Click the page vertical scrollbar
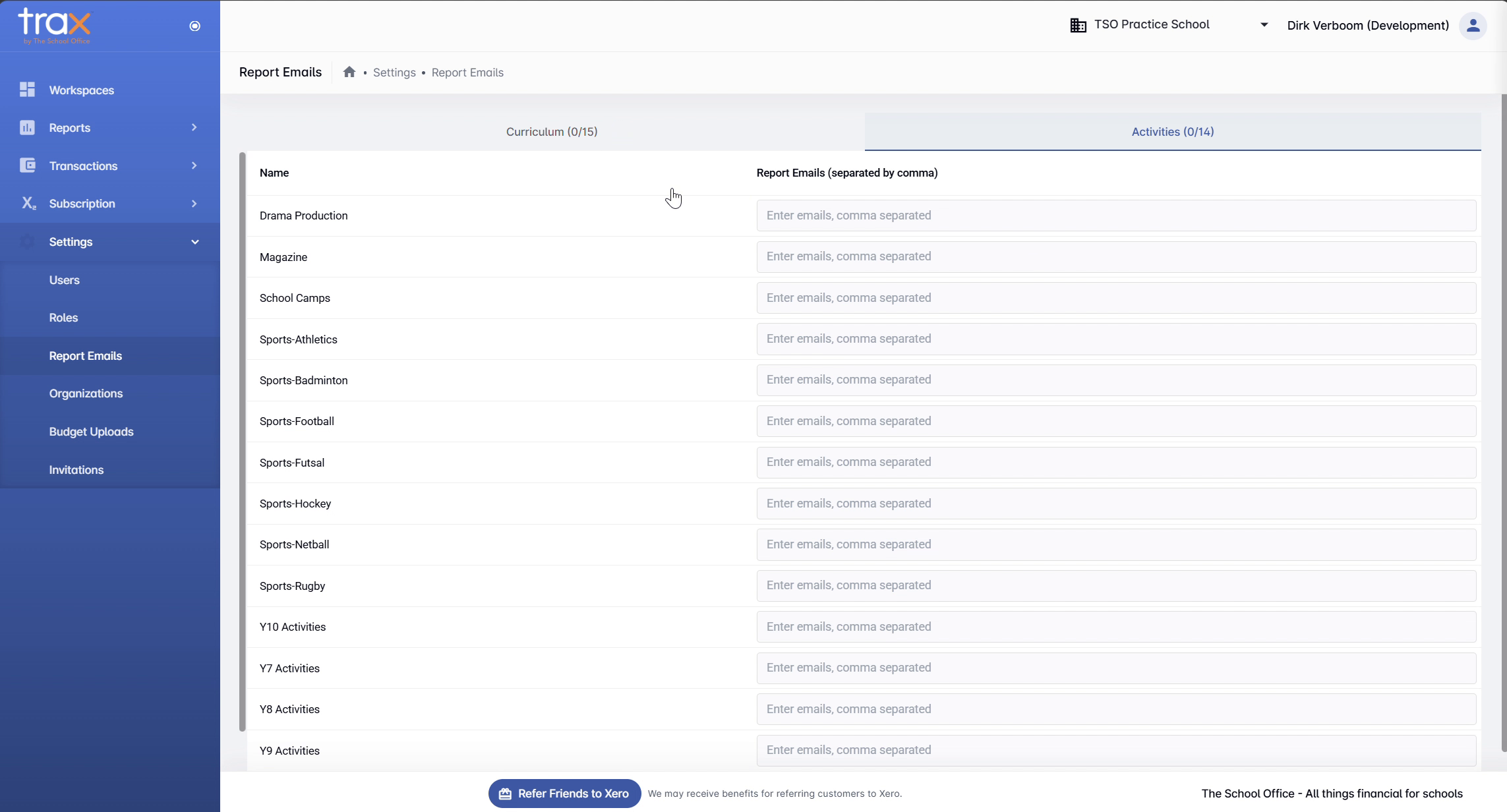The image size is (1507, 812). [x=1504, y=422]
